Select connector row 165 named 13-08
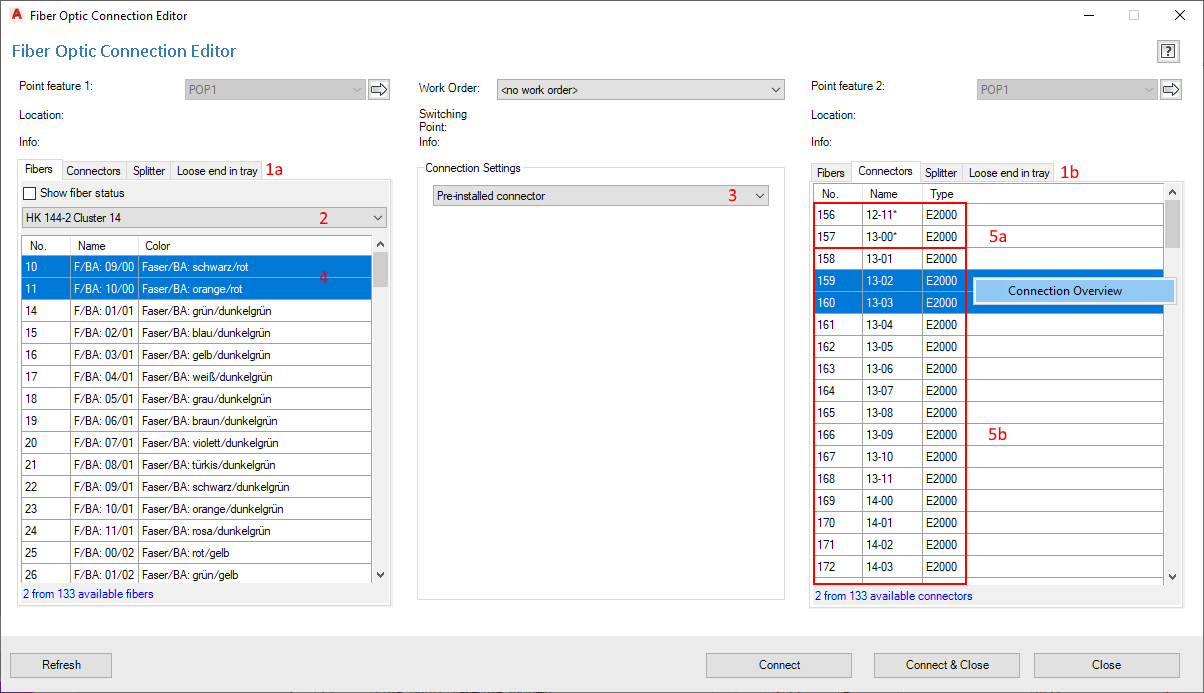The width and height of the screenshot is (1204, 693). coord(989,412)
